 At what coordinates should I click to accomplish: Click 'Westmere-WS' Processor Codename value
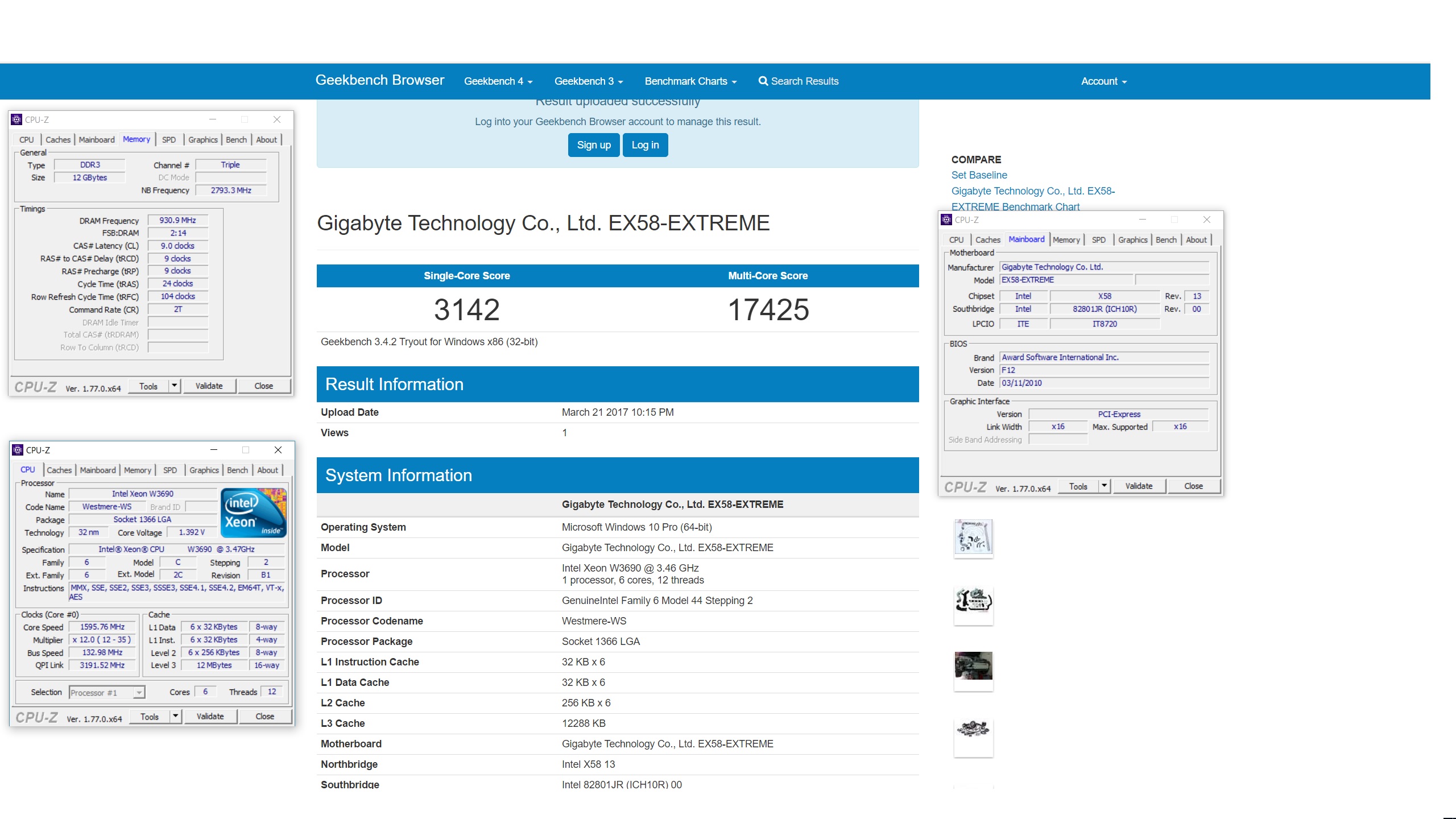click(x=594, y=621)
